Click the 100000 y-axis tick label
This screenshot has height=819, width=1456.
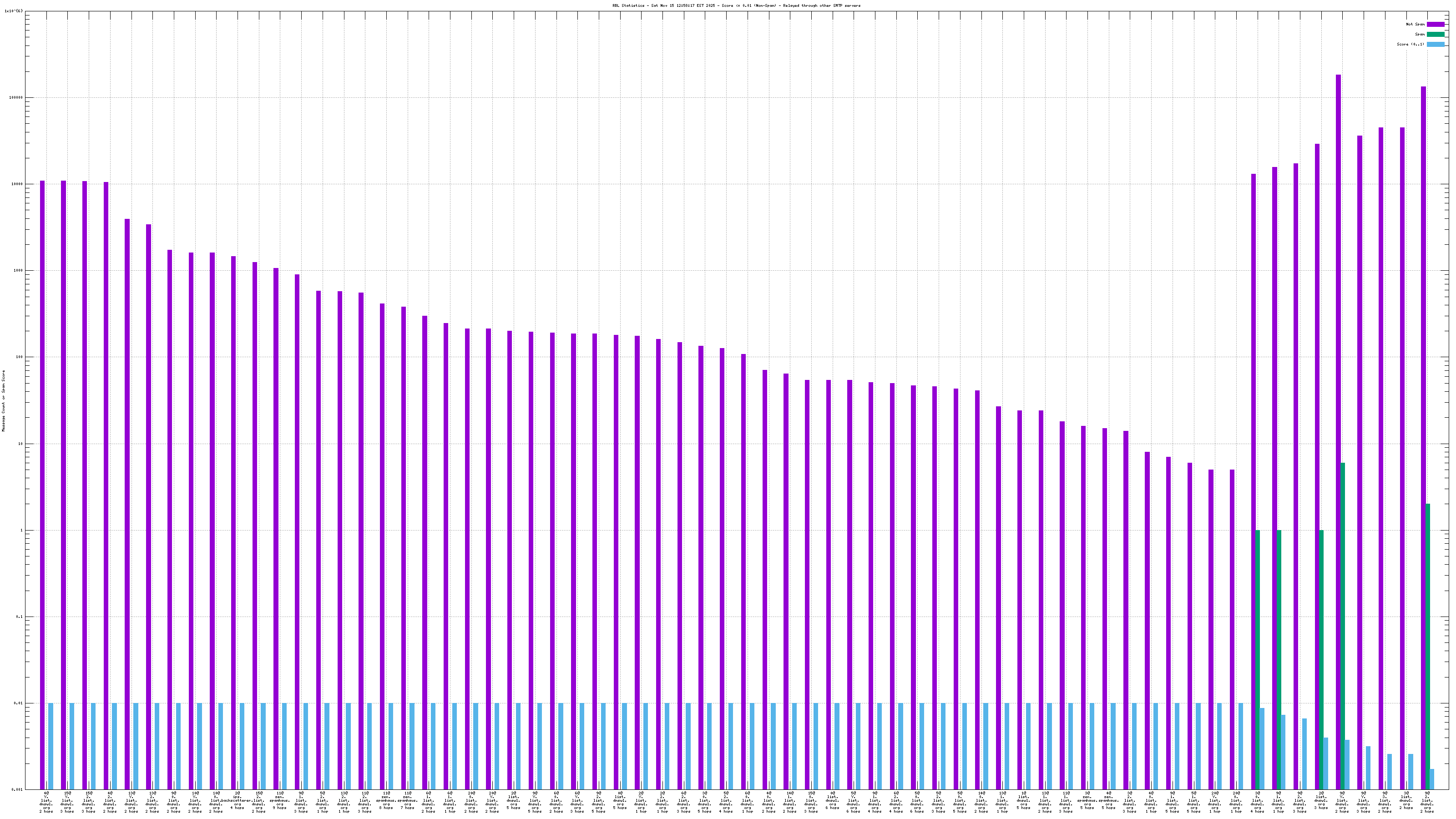(x=16, y=97)
